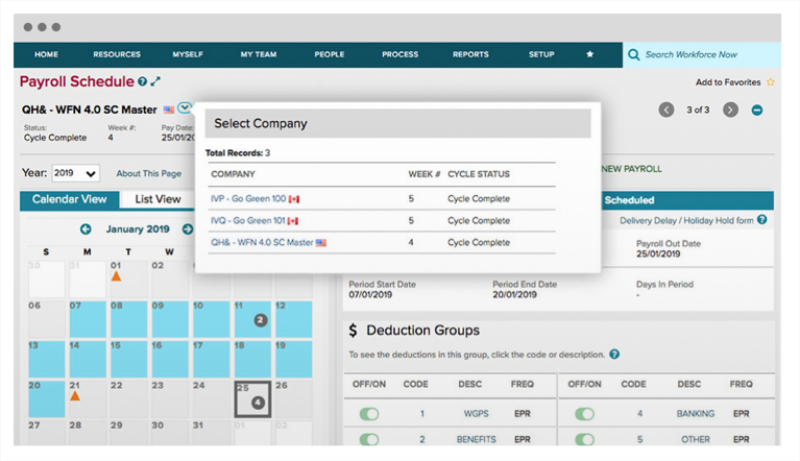Click Payroll Out Date value 25/01/2019
The image size is (800, 461).
point(658,253)
